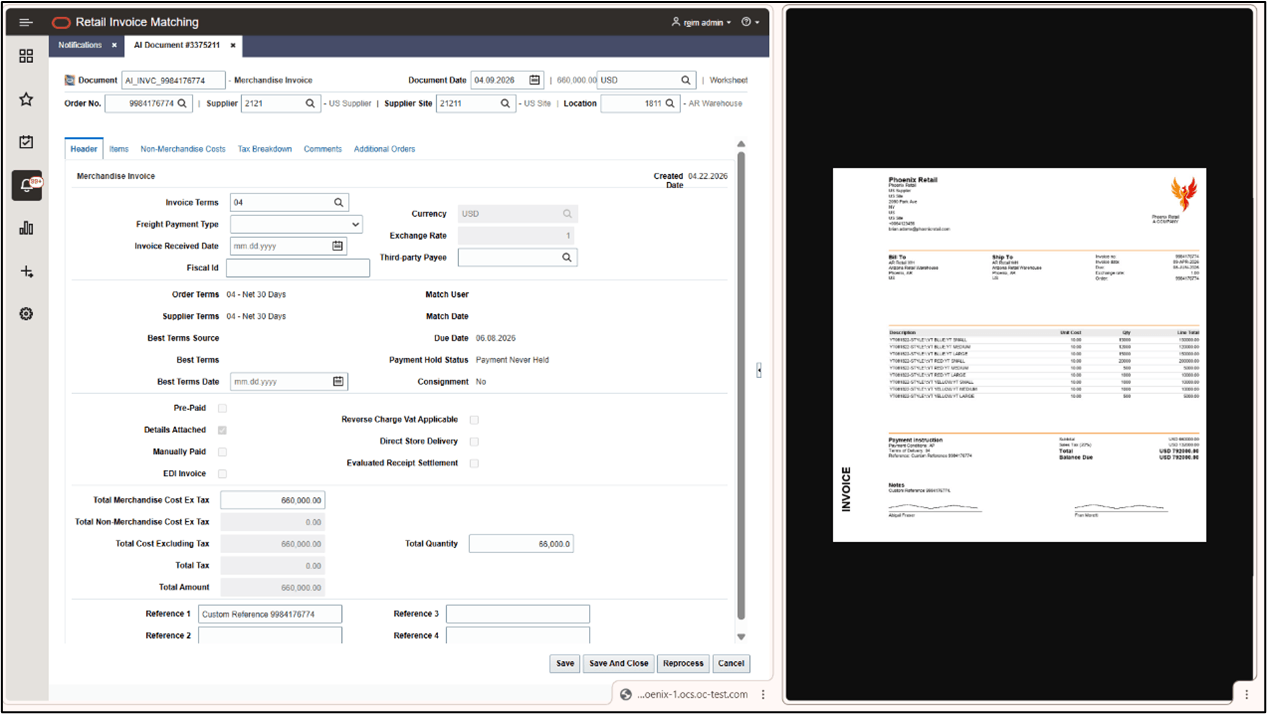Open Notifications bell icon in sidebar
The width and height of the screenshot is (1267, 714).
point(27,185)
